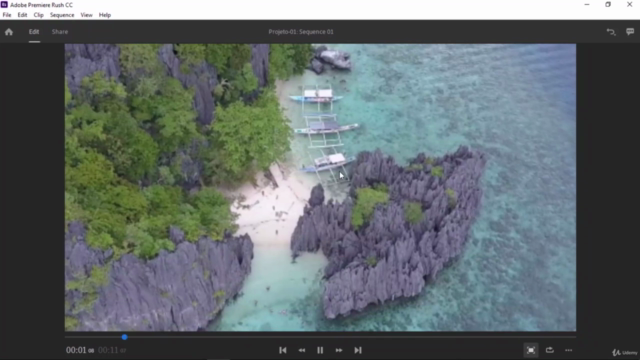Step back one frame
Viewport: 640px width, 360px height.
(x=302, y=350)
